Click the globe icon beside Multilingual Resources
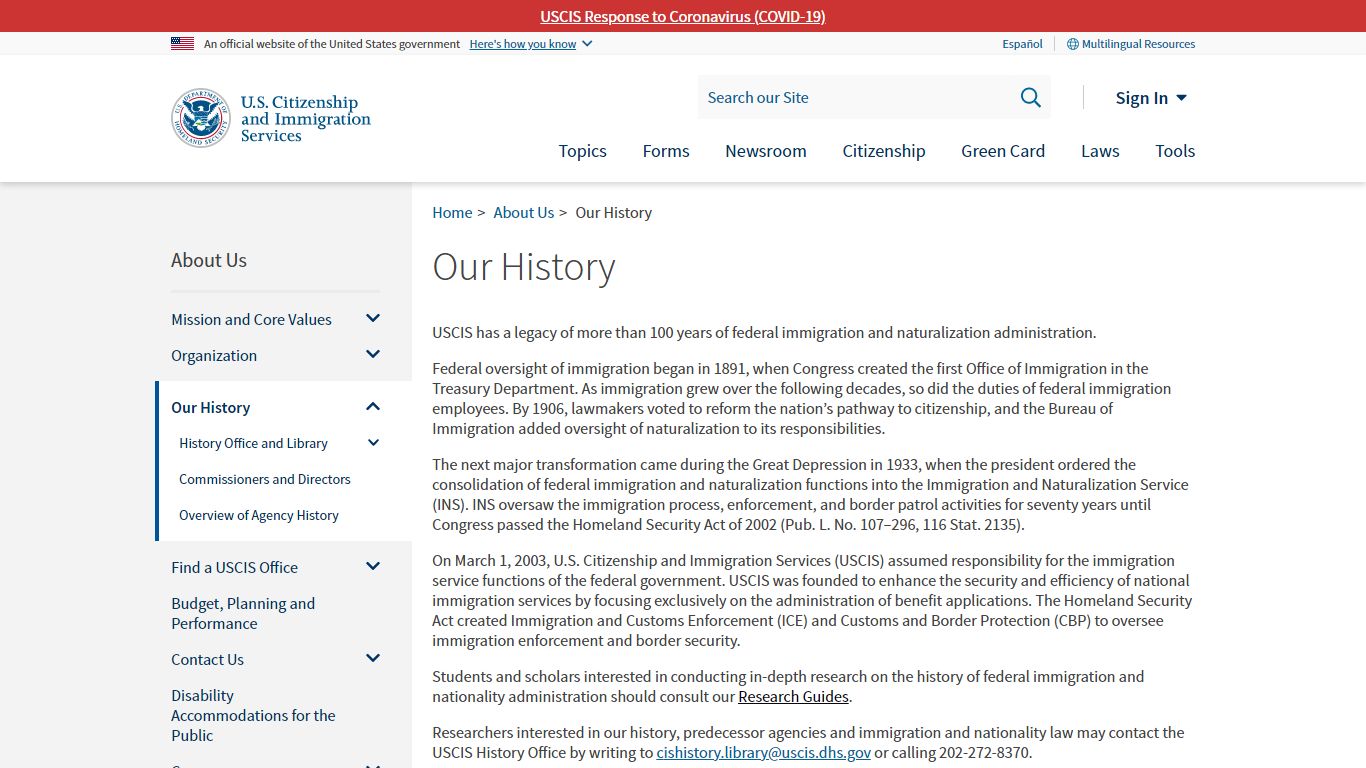 1072,44
